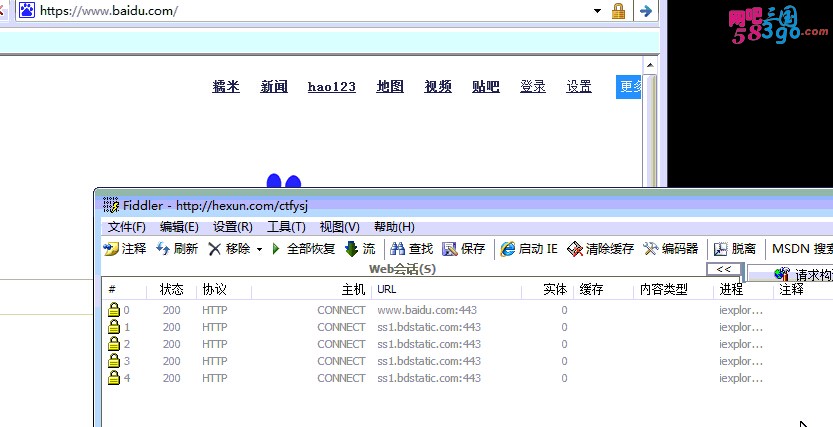The height and width of the screenshot is (427, 833).
Task: Click the lock icon of session 0
Action: click(x=114, y=310)
